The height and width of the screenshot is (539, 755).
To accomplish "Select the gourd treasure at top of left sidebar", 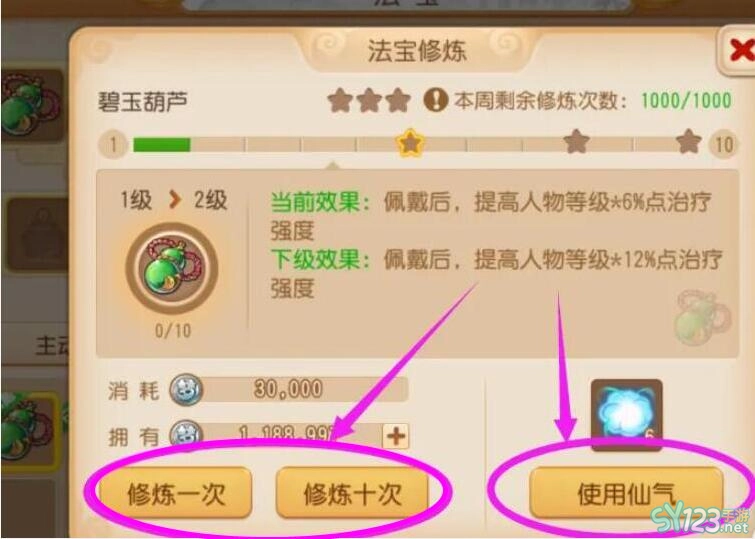I will 31,106.
